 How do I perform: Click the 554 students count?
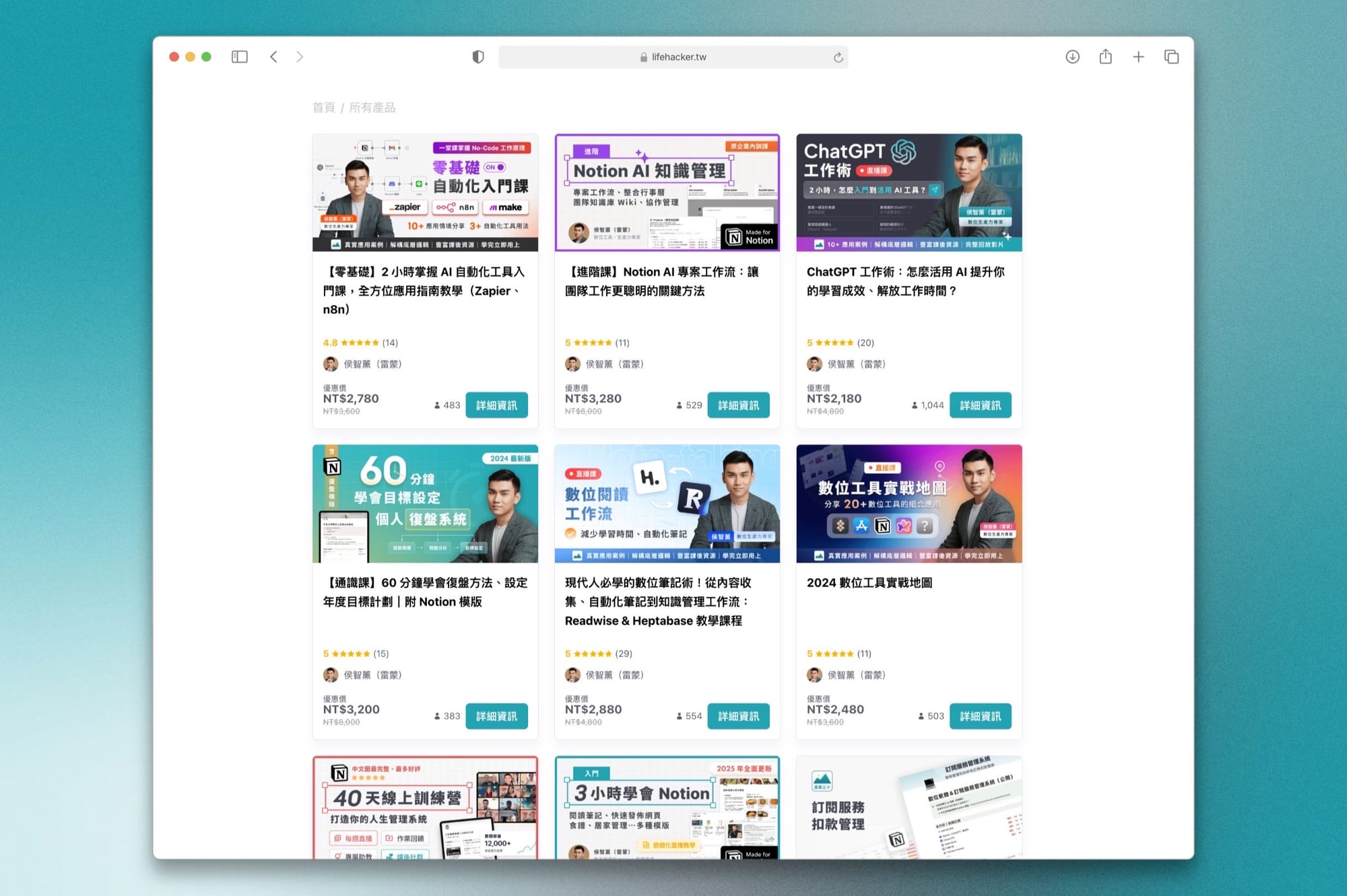(x=689, y=716)
